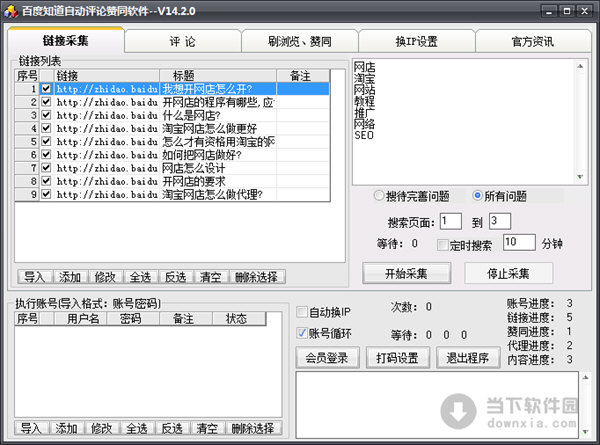Uncheck the checkbox in link row 3
600x445 pixels.
(46, 115)
